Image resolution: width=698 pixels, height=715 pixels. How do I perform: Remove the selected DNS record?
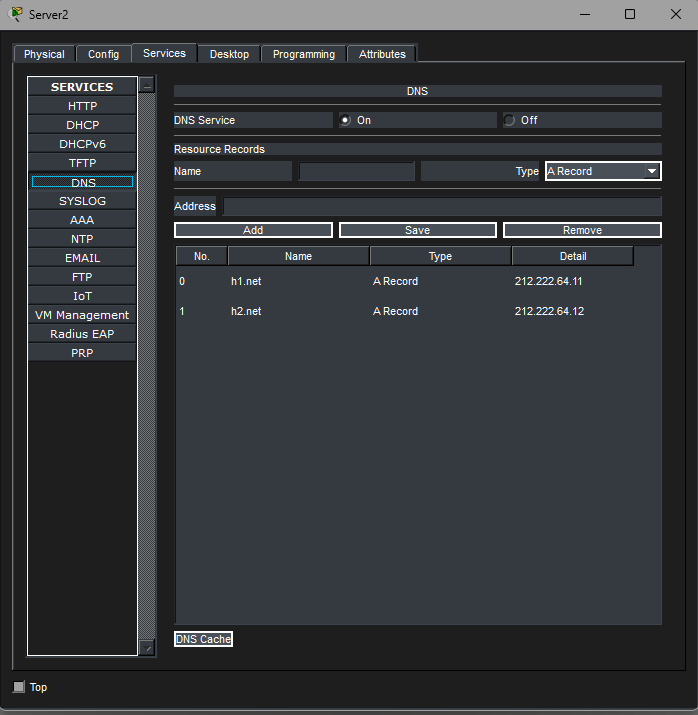pyautogui.click(x=582, y=230)
